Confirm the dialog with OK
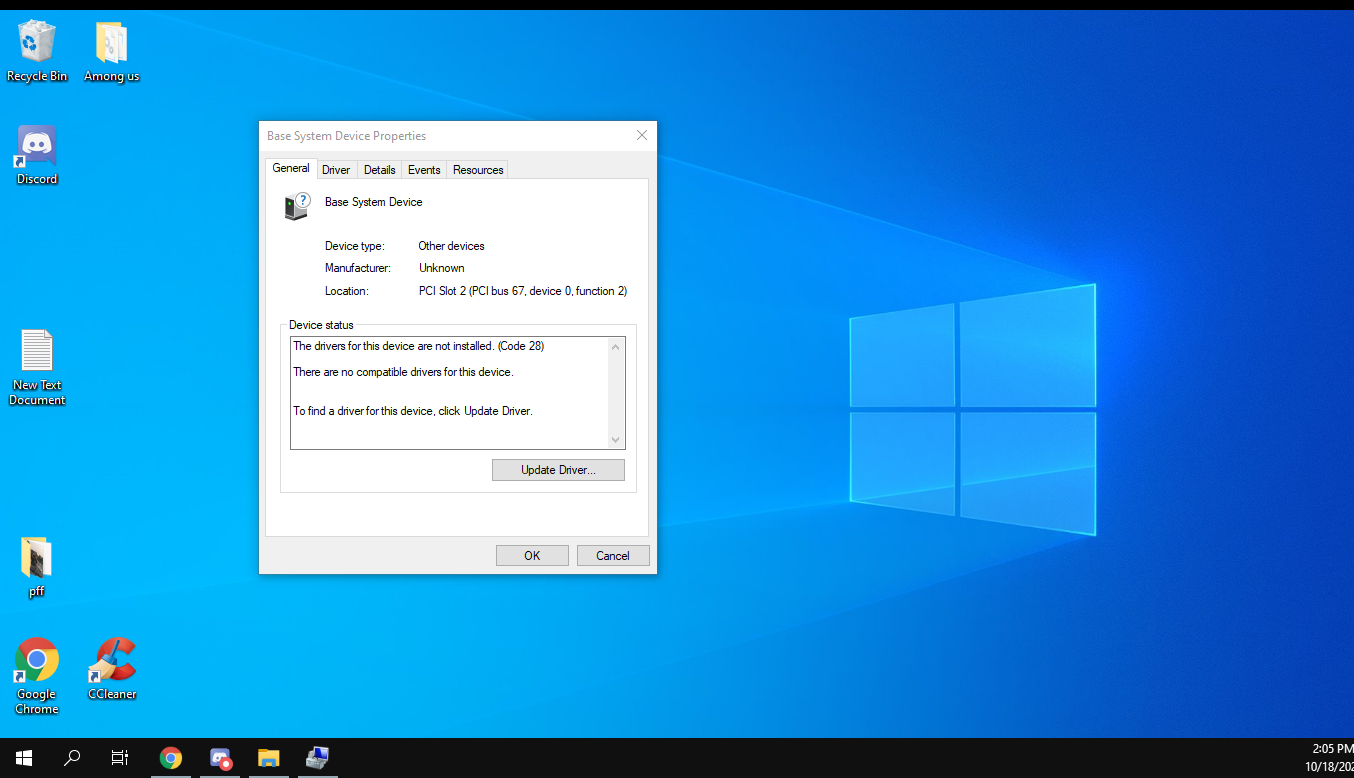The height and width of the screenshot is (778, 1354). click(x=531, y=555)
